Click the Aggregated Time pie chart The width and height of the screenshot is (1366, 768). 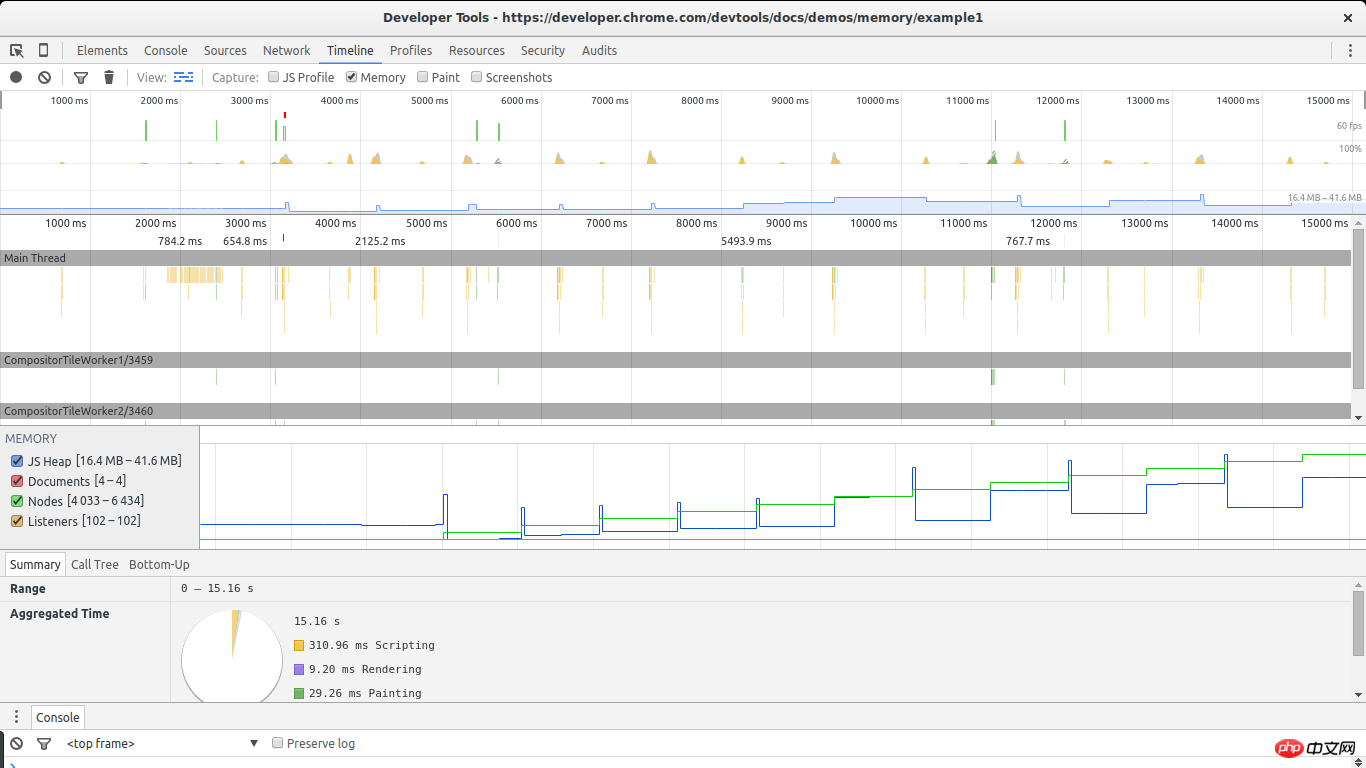232,656
